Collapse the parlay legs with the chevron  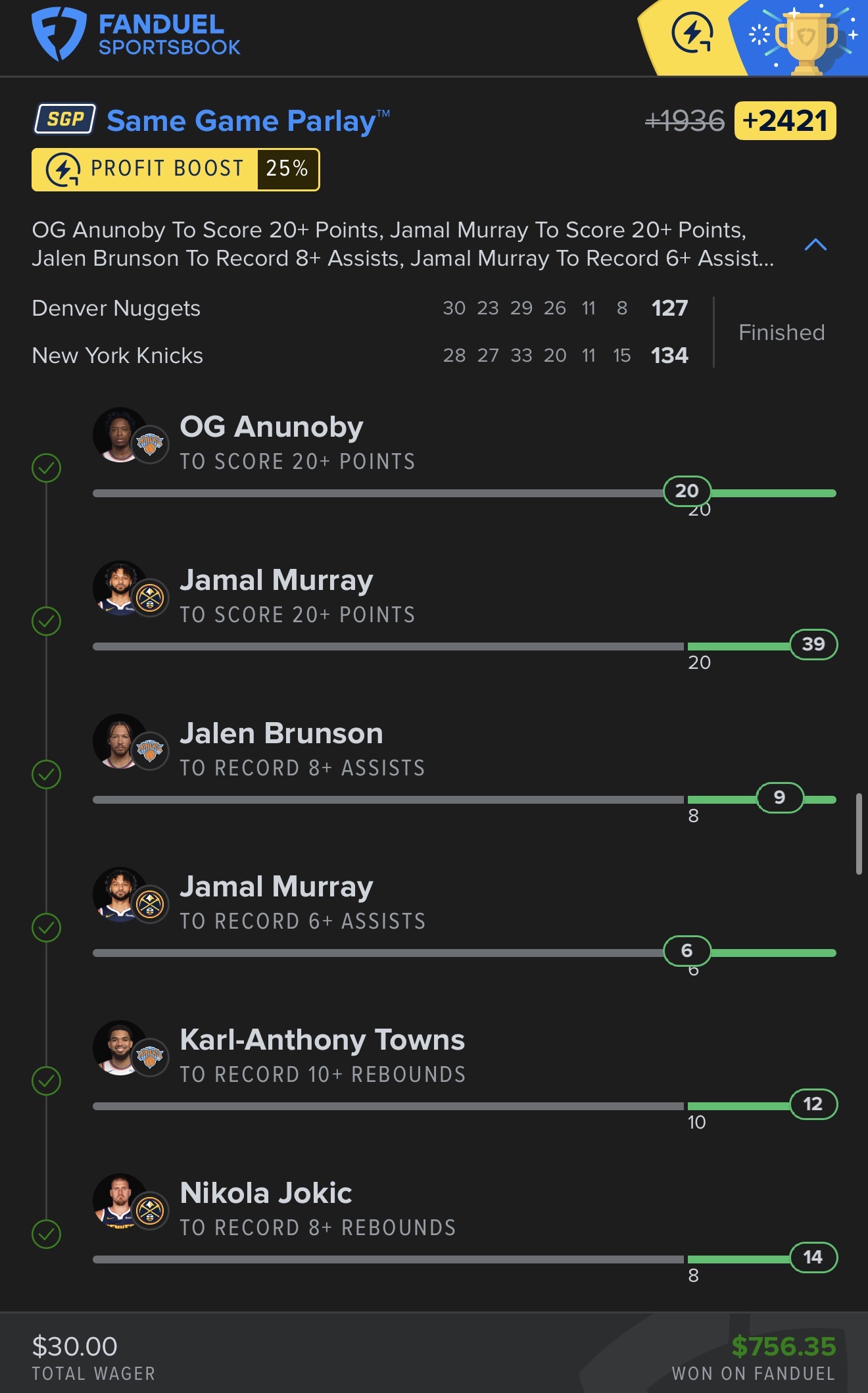[x=815, y=245]
